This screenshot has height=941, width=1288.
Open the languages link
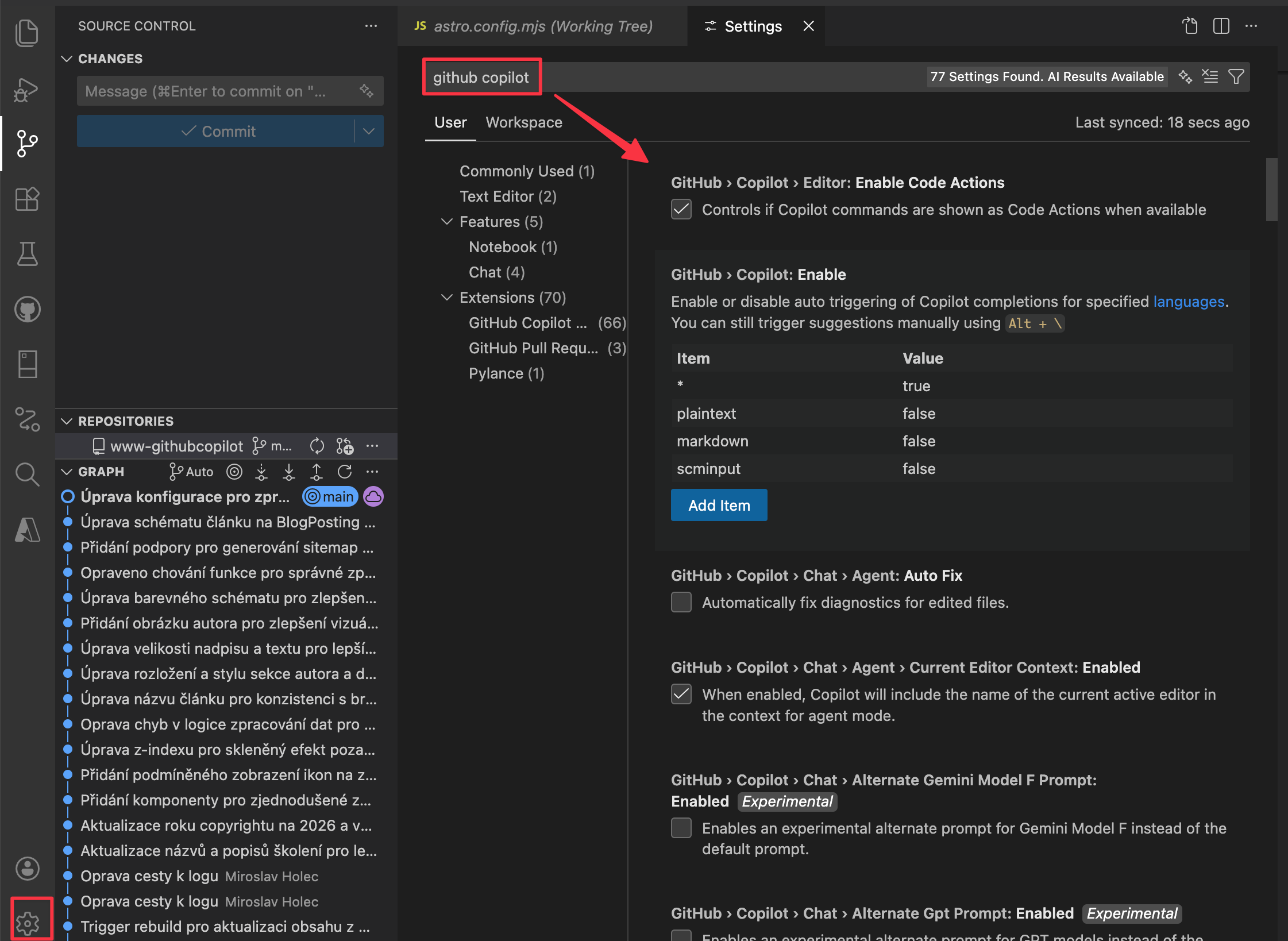tap(1189, 302)
